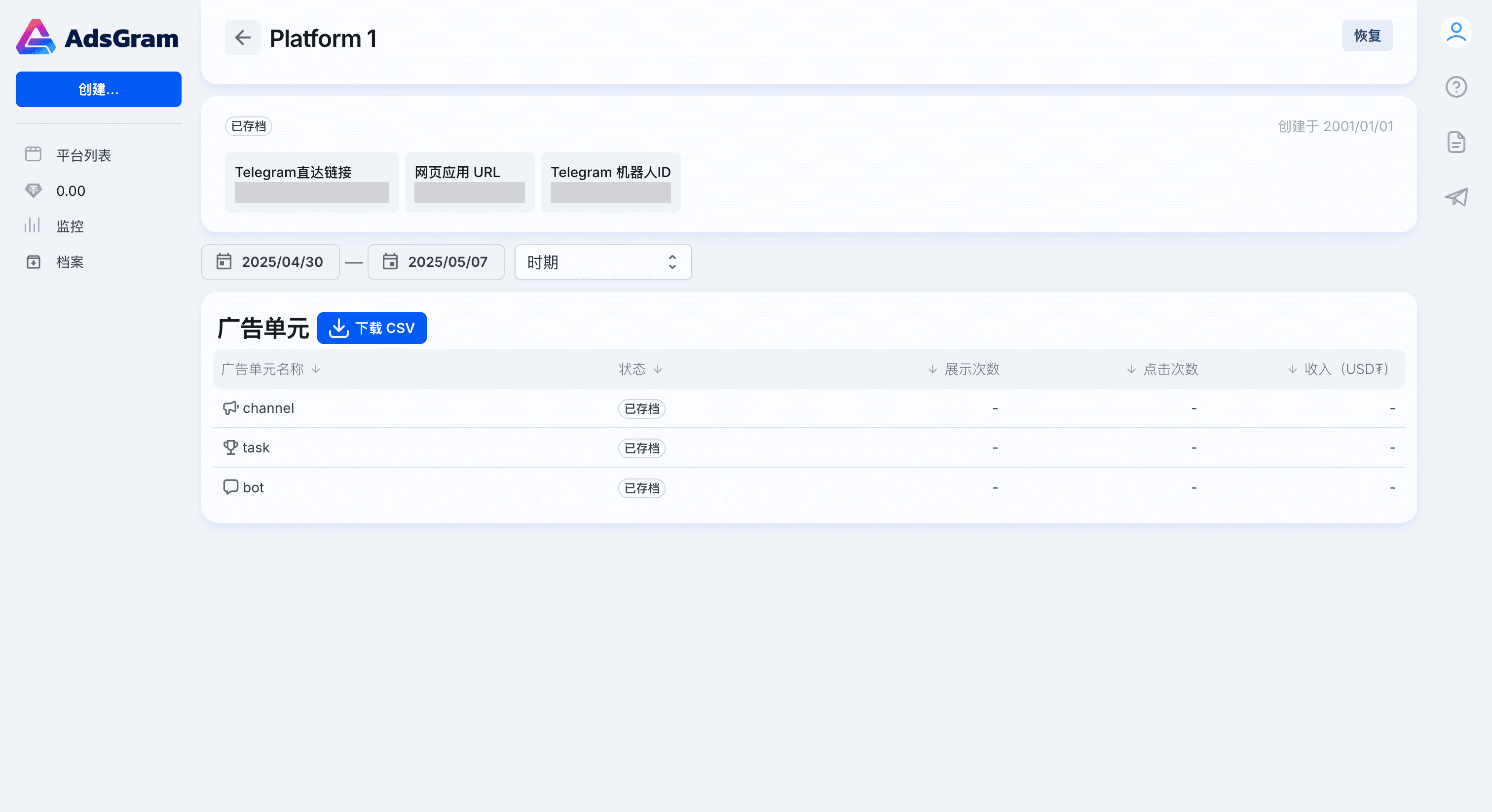The width and height of the screenshot is (1492, 812).
Task: Click the Telegram 机器人ID field
Action: pos(610,183)
